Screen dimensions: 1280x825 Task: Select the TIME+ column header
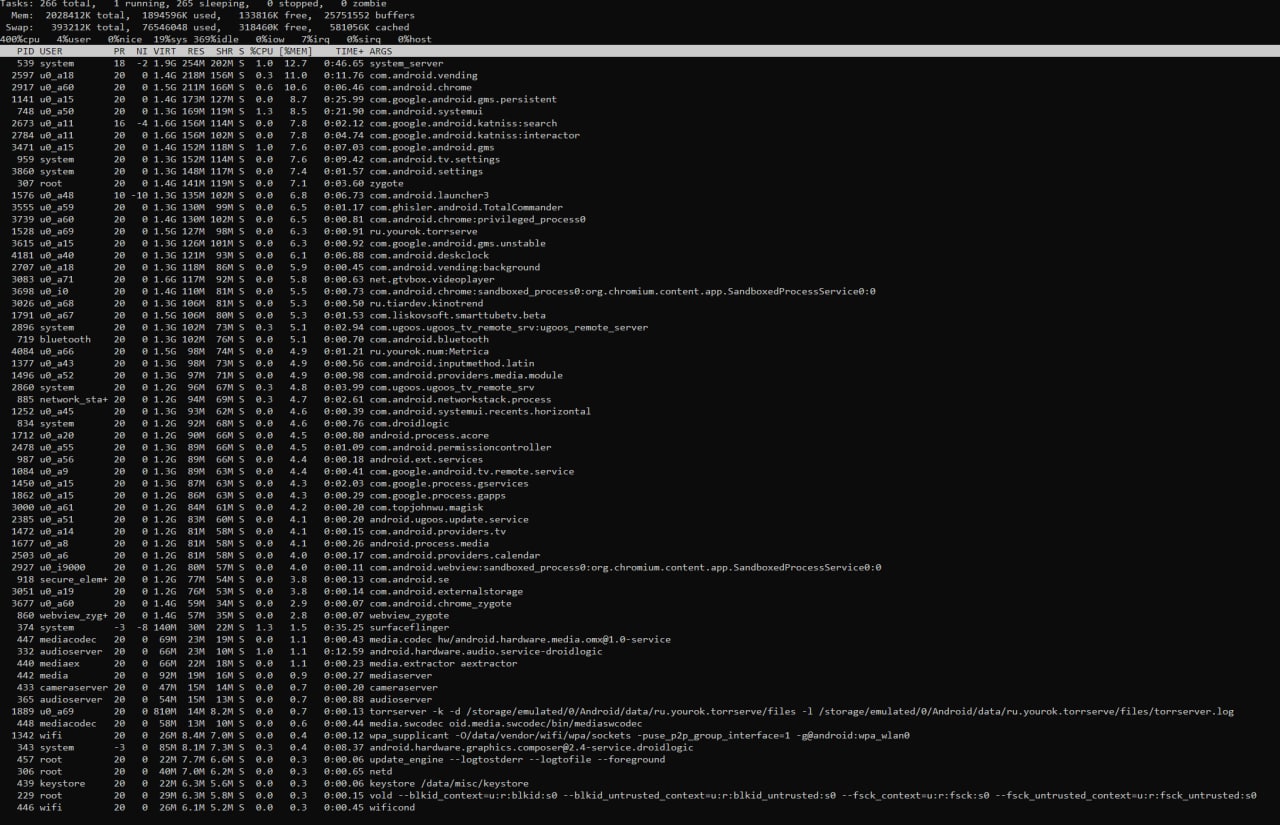click(x=350, y=51)
